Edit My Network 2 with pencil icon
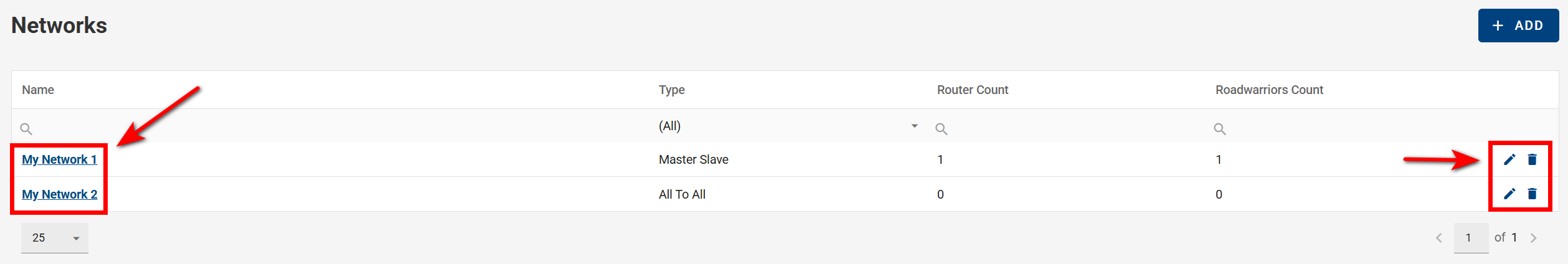Screen dimensions: 1568x264 coord(1509,194)
